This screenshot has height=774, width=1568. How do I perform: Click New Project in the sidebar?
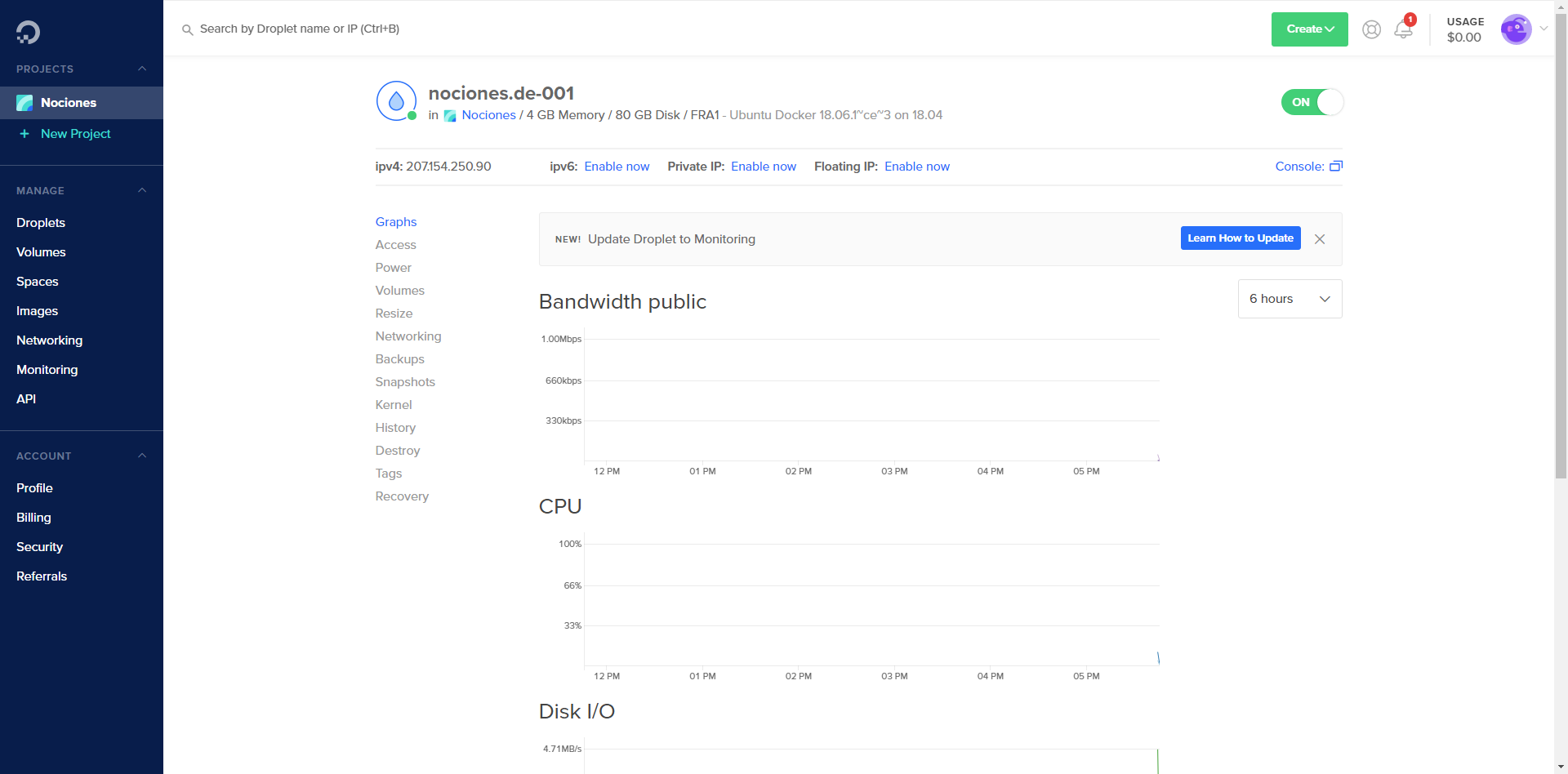point(75,134)
